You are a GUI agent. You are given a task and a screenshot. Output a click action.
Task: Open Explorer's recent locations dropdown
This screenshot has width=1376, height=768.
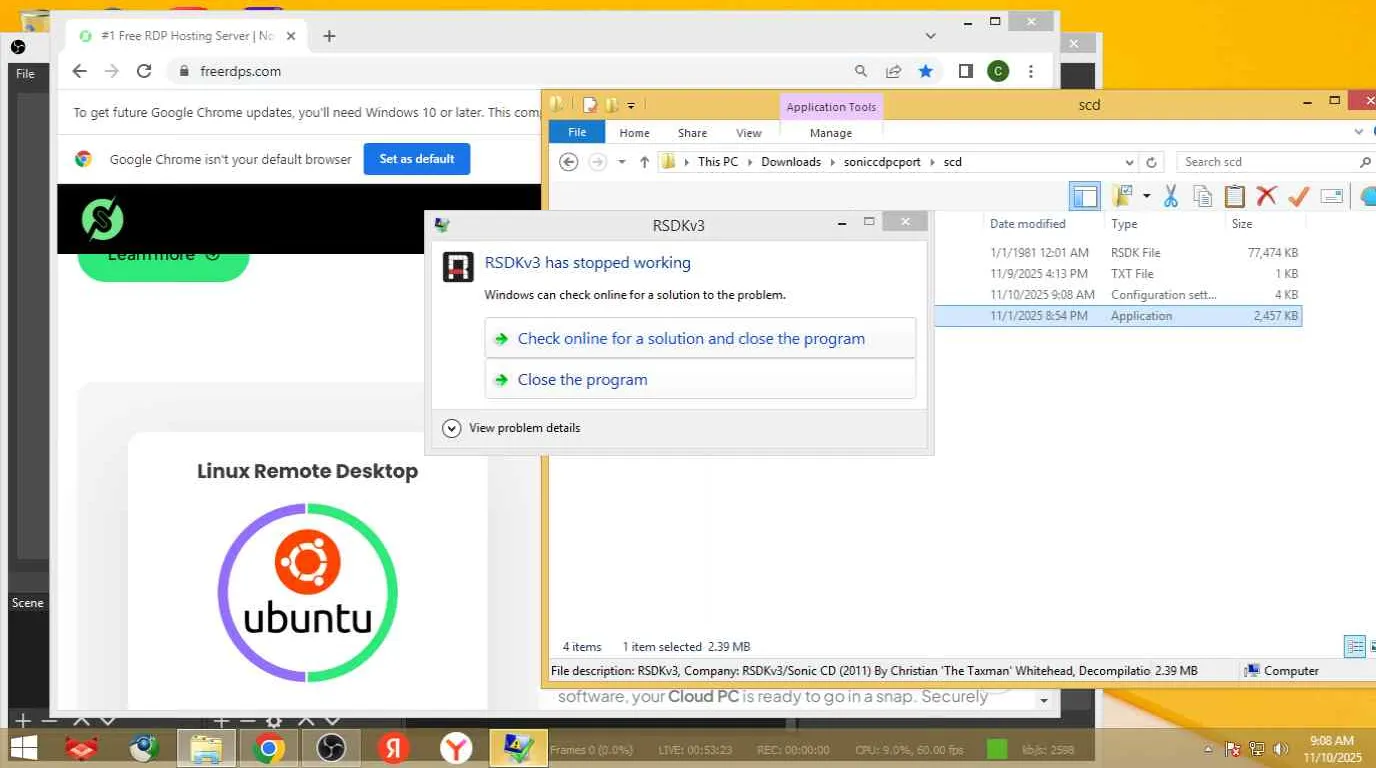coord(622,162)
